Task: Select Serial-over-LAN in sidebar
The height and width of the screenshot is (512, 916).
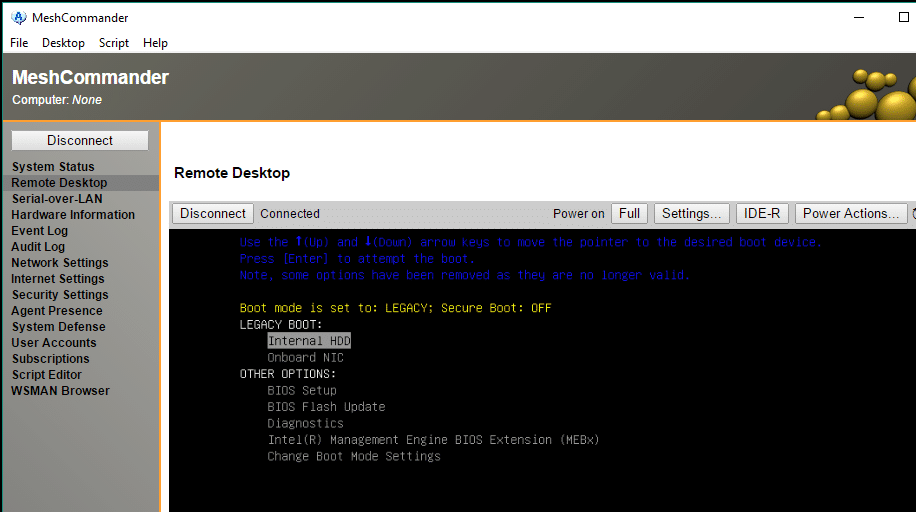Action: coord(57,199)
